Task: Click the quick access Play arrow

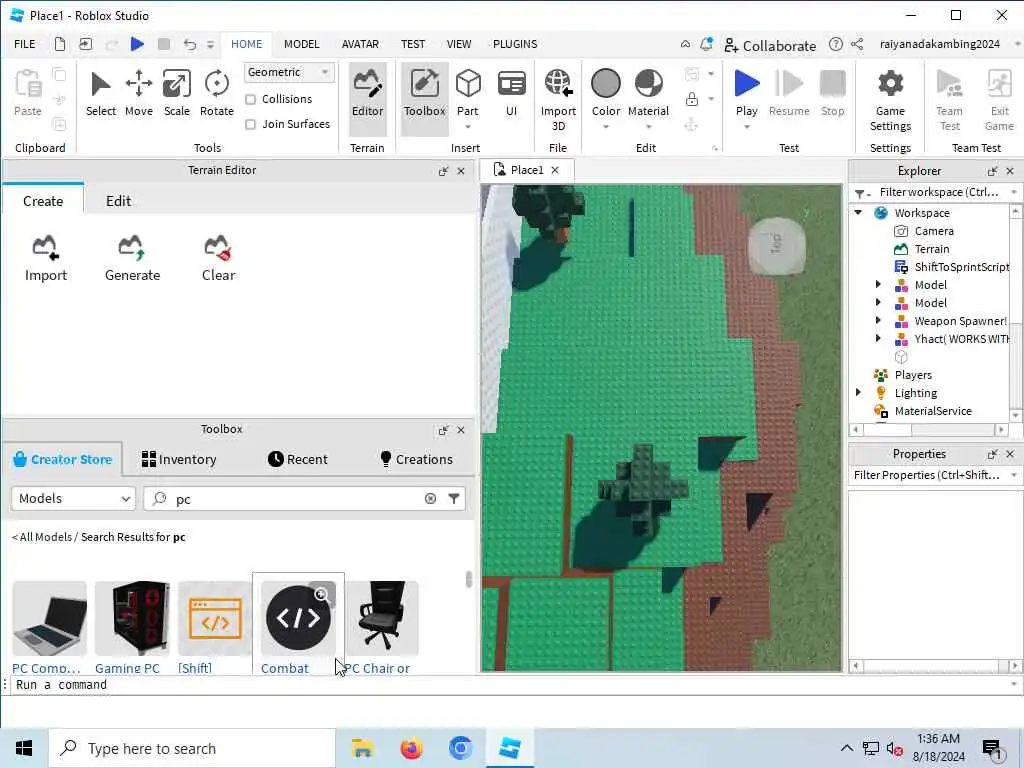Action: click(x=137, y=44)
